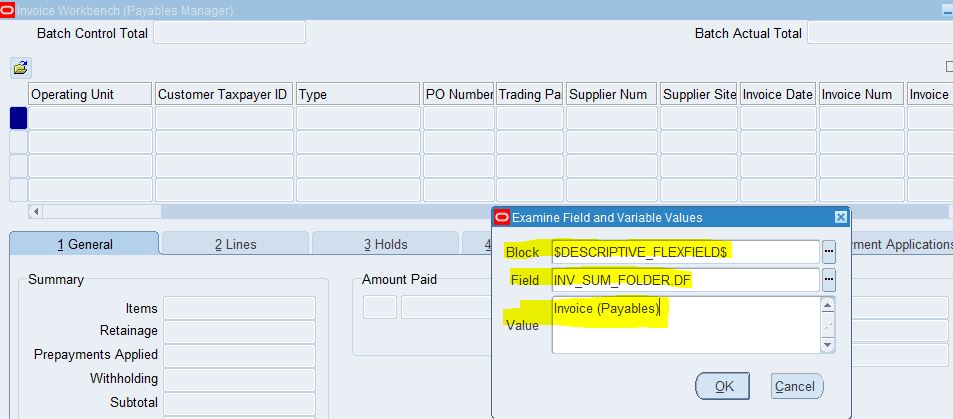Select the PO Number column header
This screenshot has height=419, width=953.
458,94
